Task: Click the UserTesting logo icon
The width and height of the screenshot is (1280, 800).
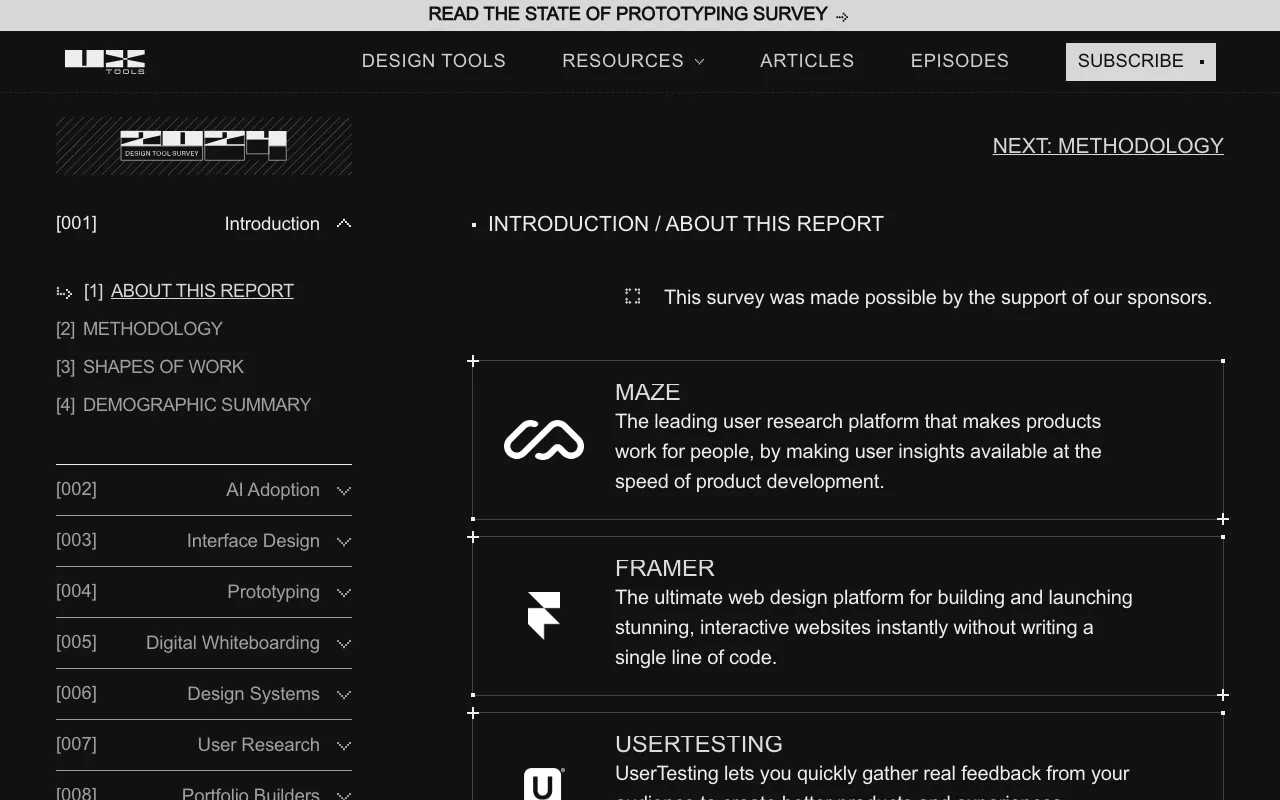Action: pos(544,784)
